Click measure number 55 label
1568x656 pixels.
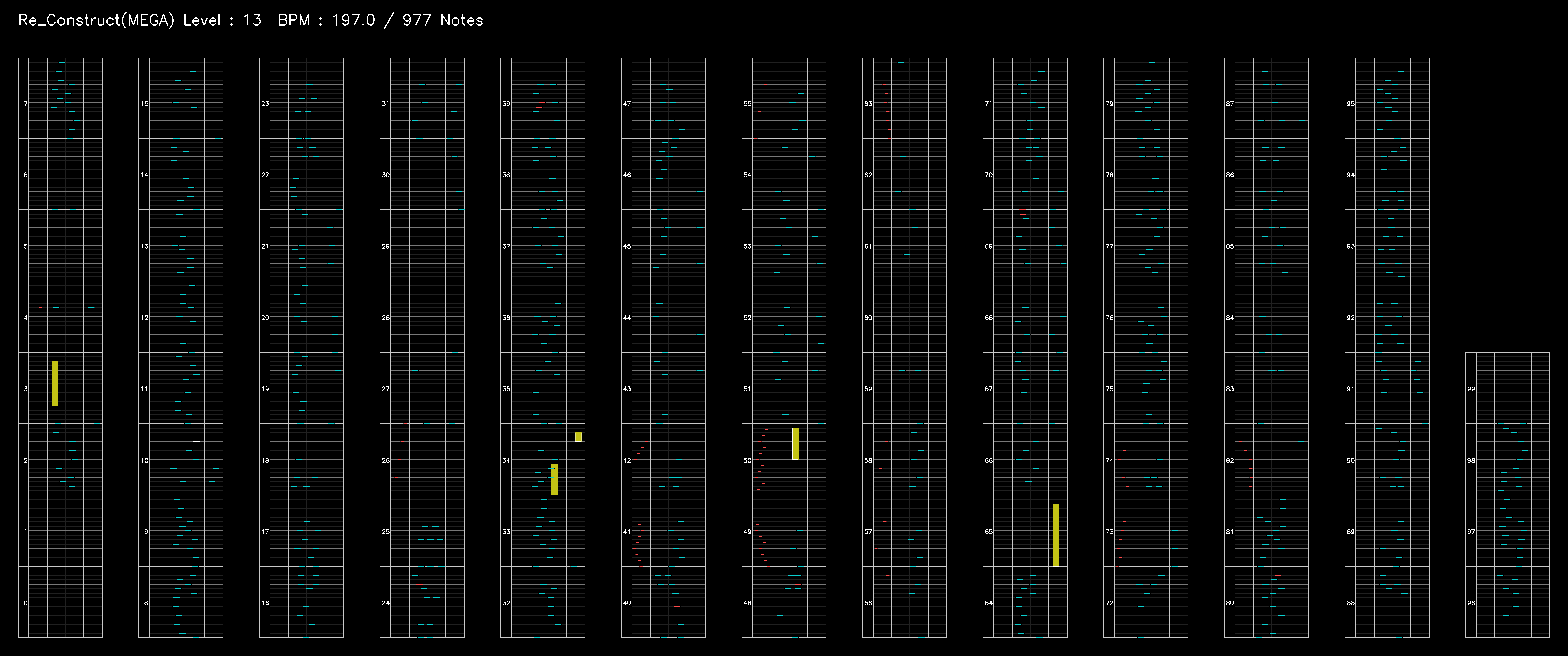(747, 104)
